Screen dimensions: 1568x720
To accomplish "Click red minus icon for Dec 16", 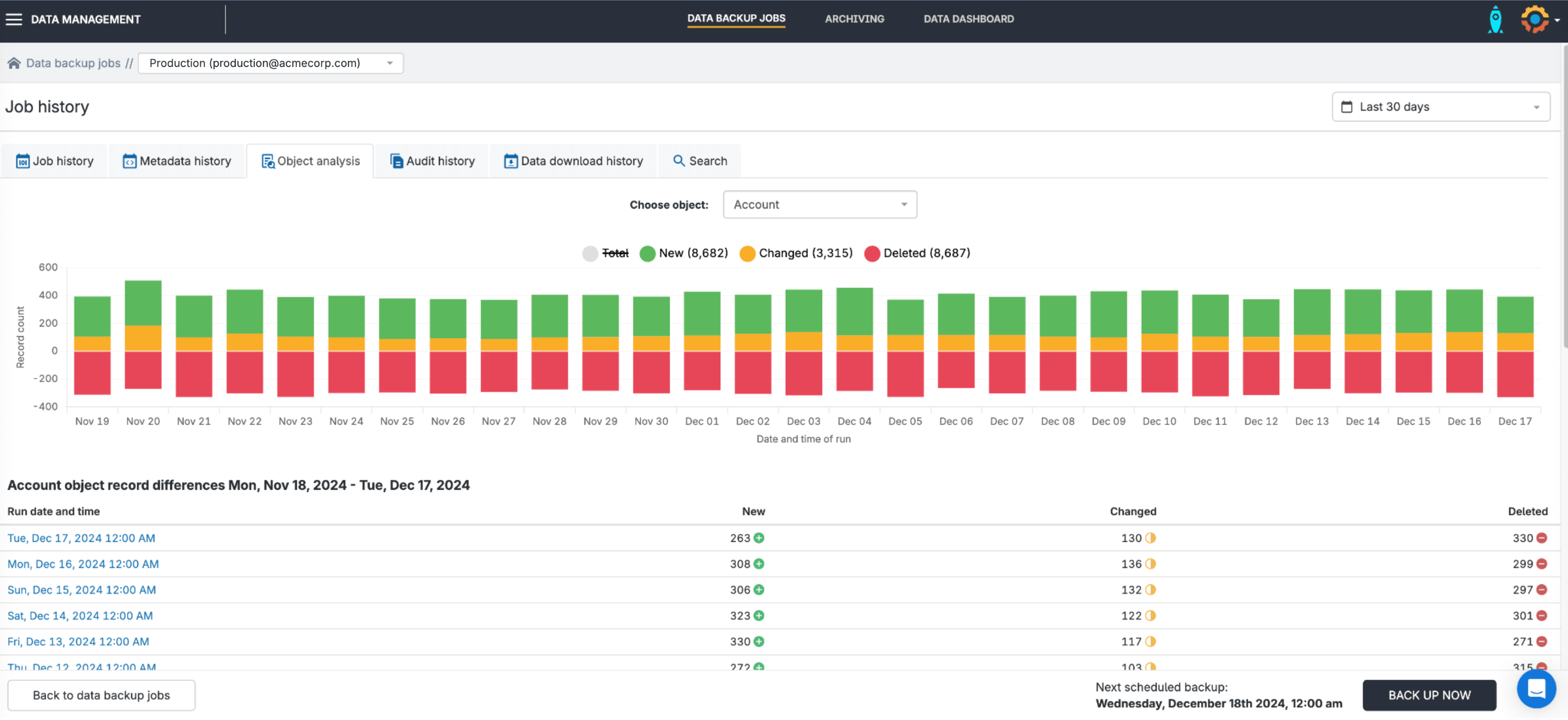I will click(1541, 565).
